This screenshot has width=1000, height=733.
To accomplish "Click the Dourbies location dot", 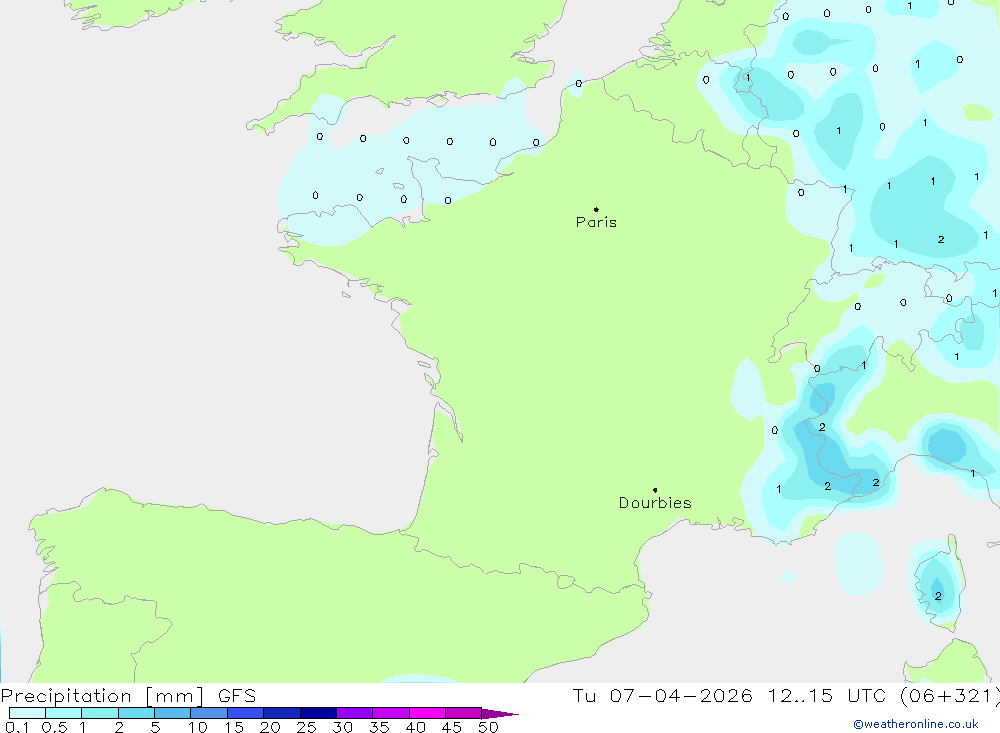I will (x=655, y=490).
